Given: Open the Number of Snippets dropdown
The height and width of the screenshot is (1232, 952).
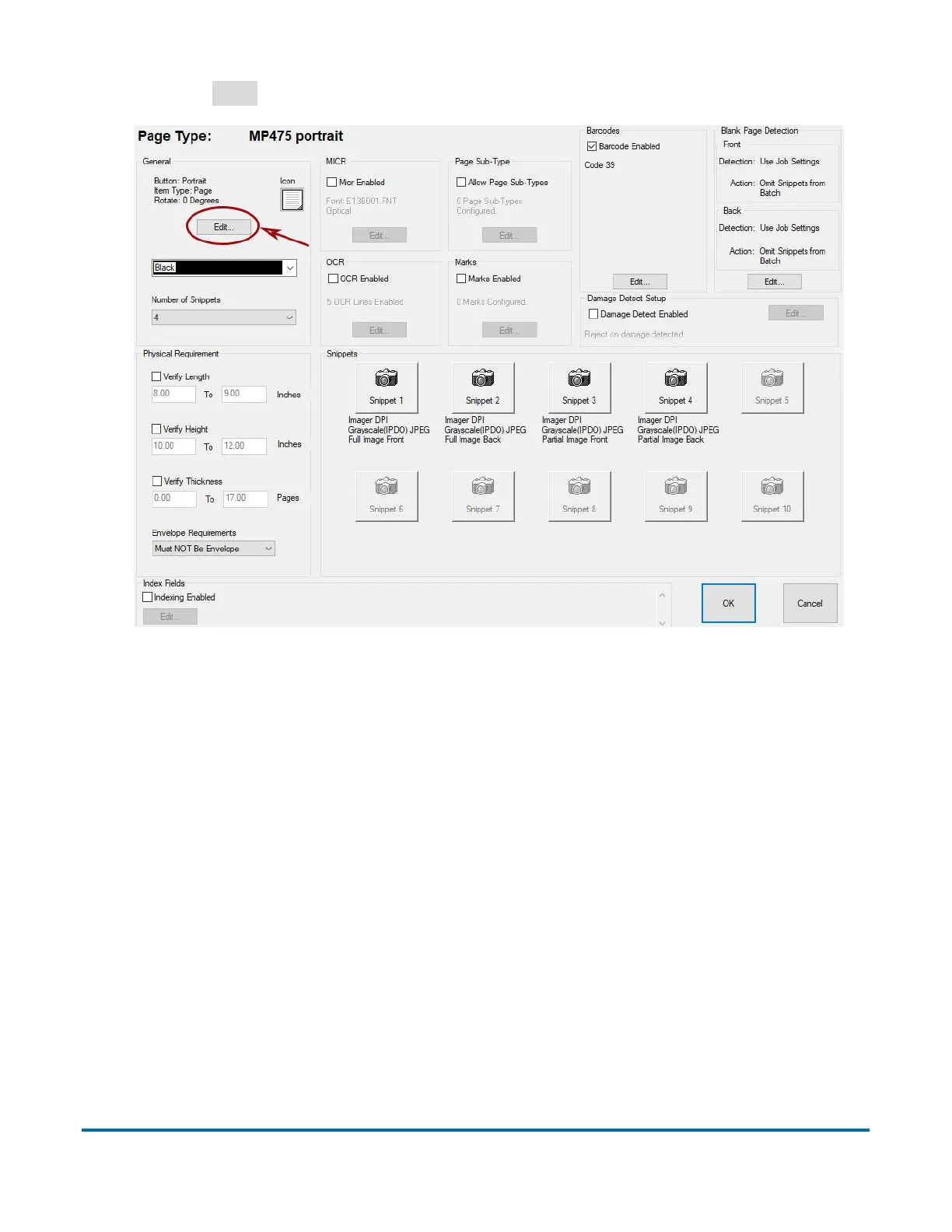Looking at the screenshot, I should click(x=224, y=317).
